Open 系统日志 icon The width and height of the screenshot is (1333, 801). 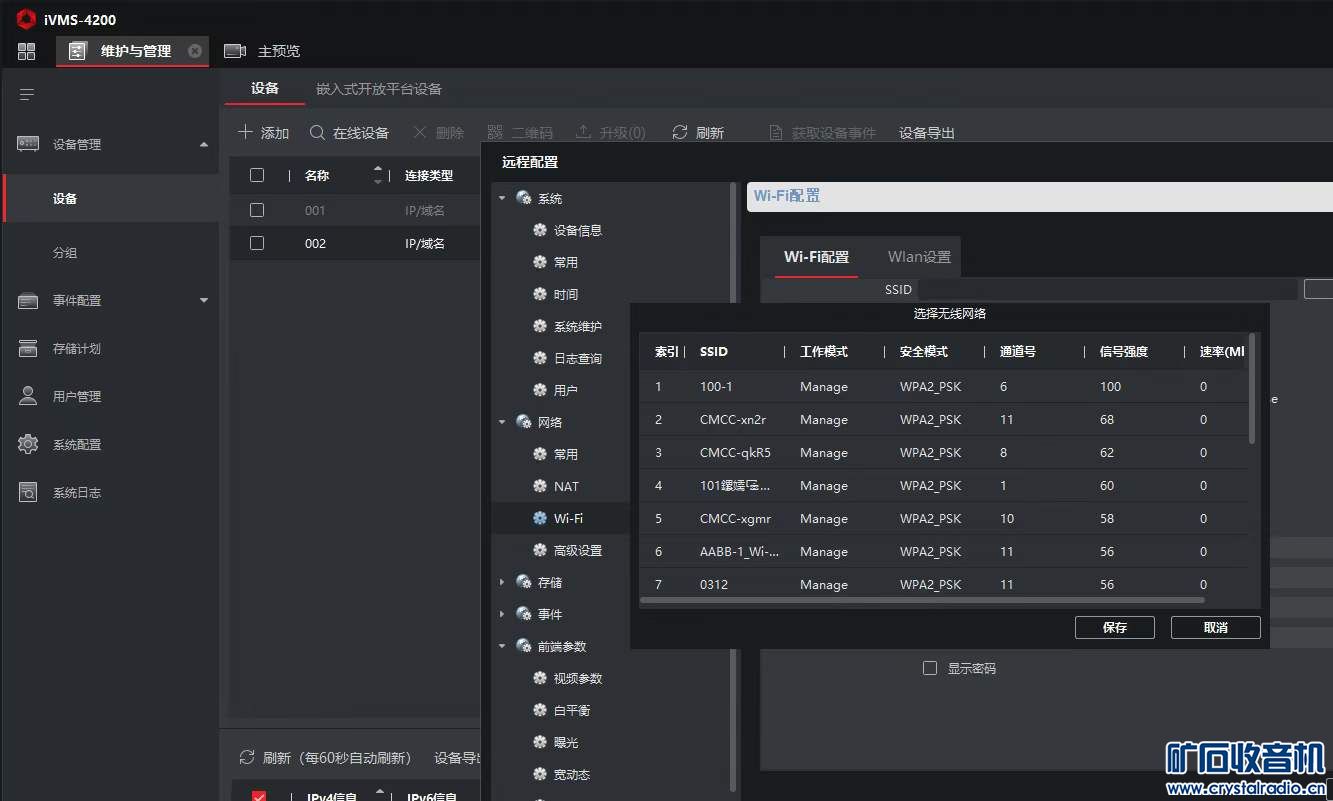pos(28,492)
